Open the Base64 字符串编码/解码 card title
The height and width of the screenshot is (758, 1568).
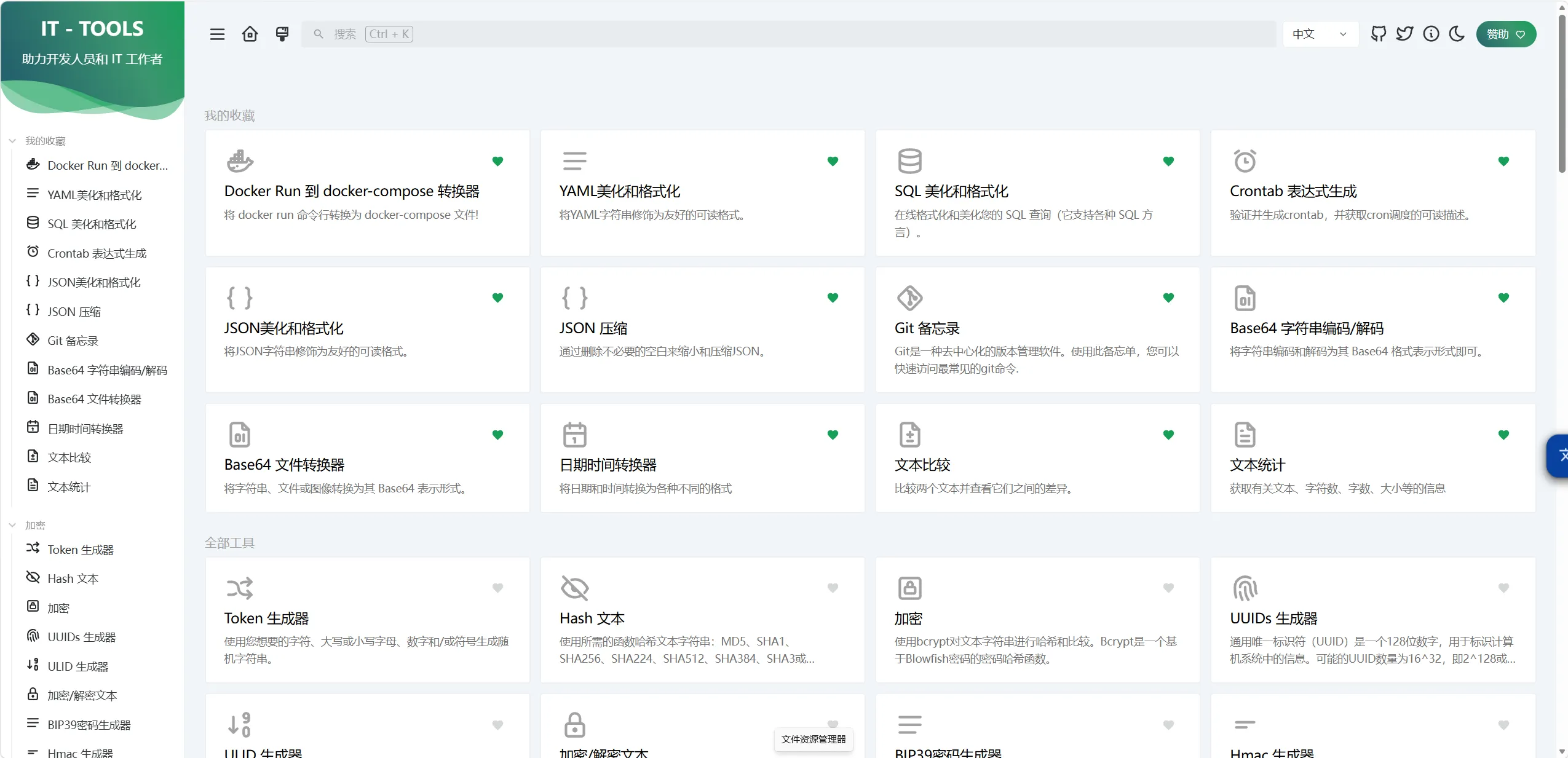click(x=1307, y=328)
